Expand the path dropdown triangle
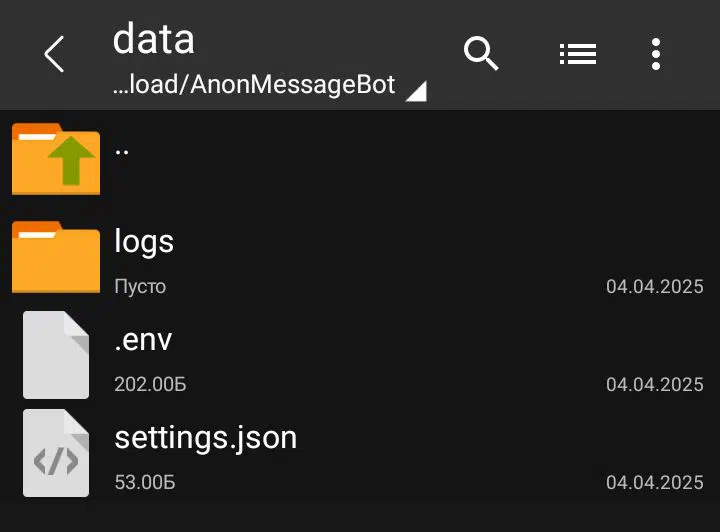Screen dimensions: 720x532 coord(417,91)
